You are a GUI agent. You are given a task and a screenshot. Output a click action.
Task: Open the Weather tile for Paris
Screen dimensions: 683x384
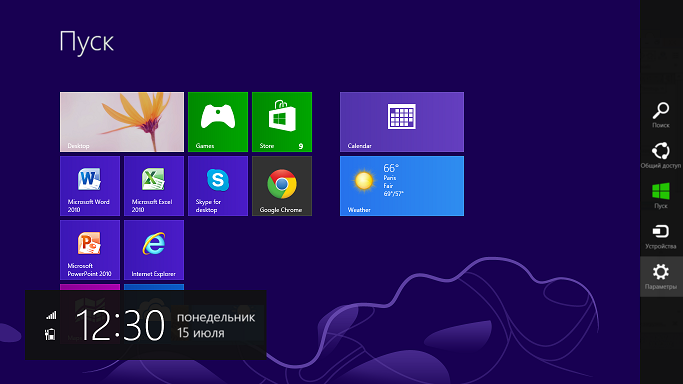click(402, 186)
